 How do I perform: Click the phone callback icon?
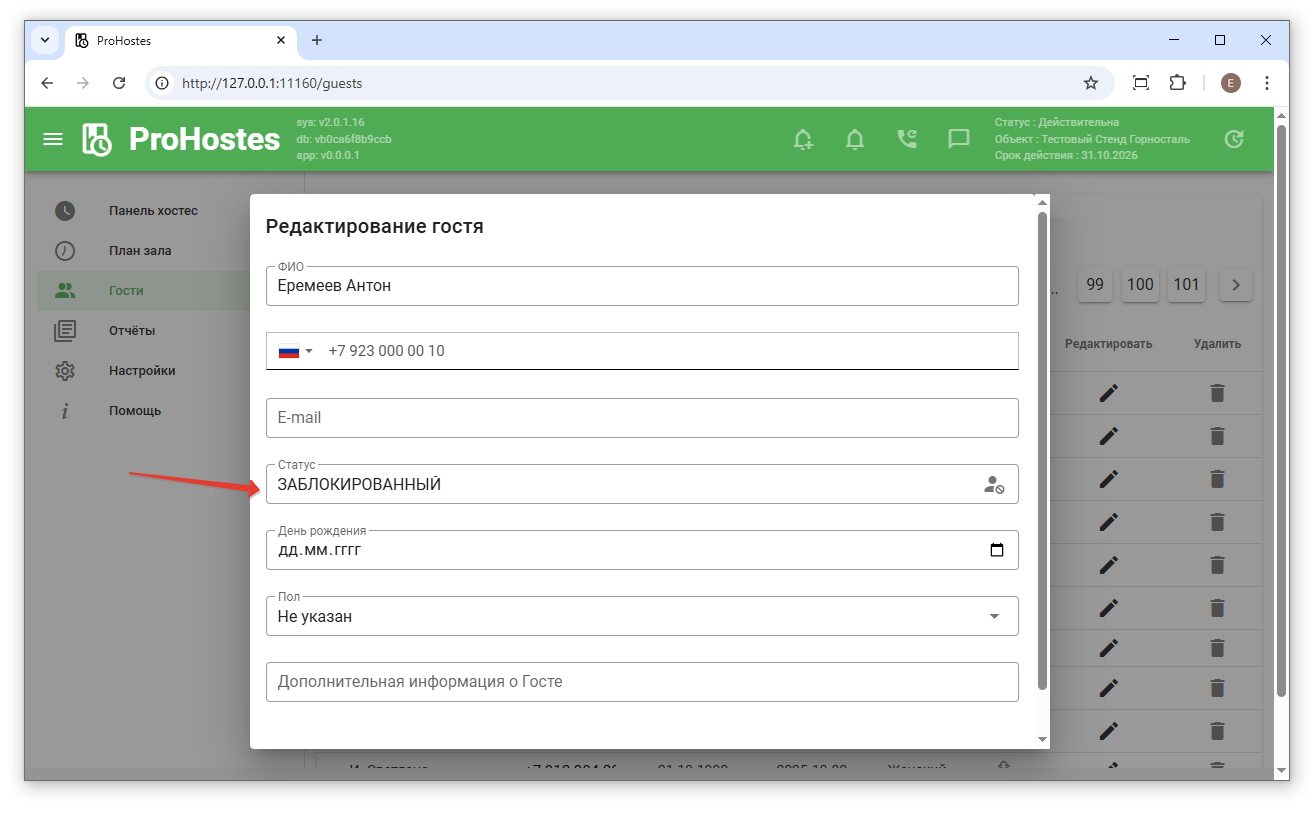(x=907, y=139)
